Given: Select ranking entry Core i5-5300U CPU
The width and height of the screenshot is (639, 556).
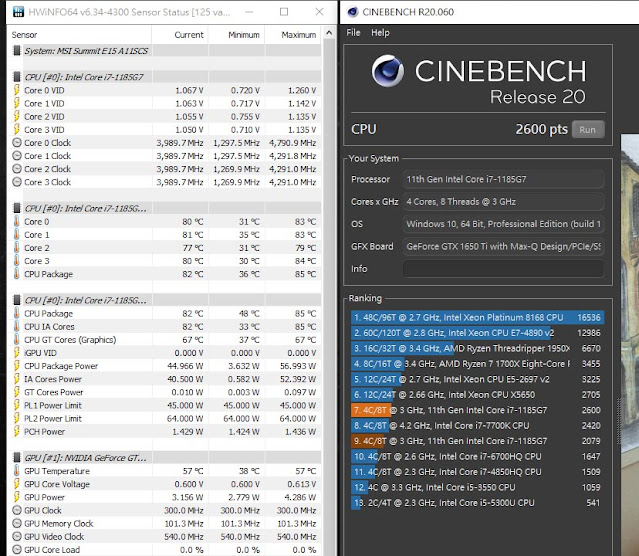Looking at the screenshot, I should point(477,503).
